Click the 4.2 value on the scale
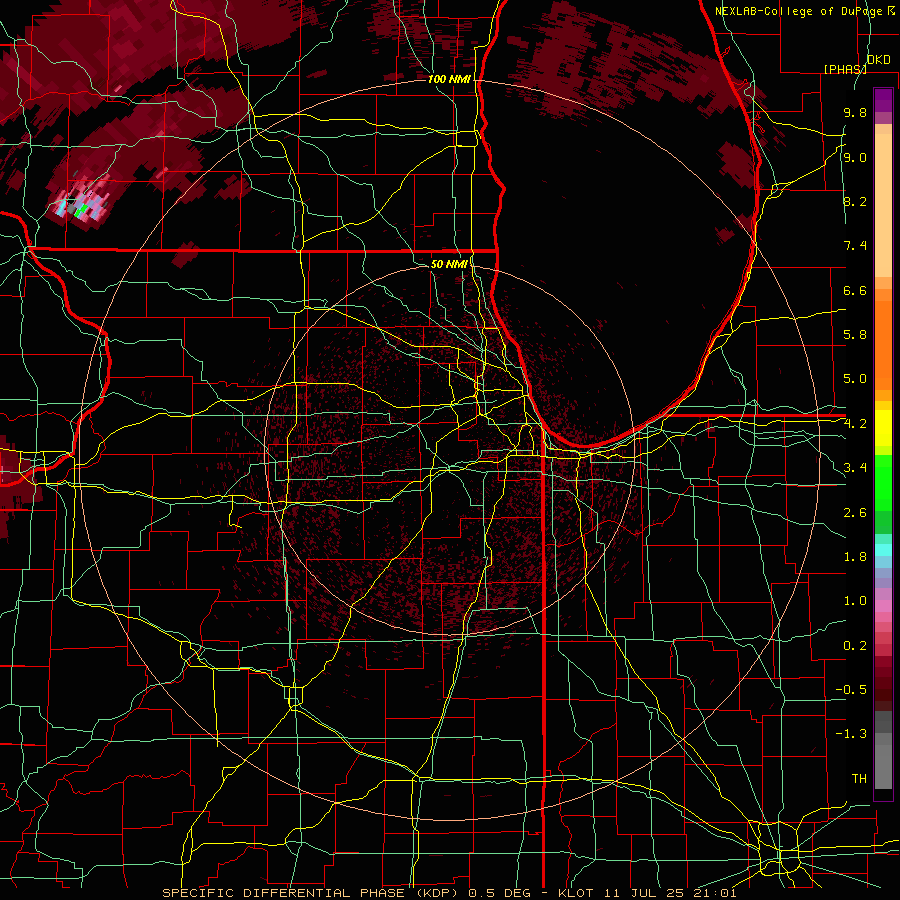900x900 pixels. (855, 424)
